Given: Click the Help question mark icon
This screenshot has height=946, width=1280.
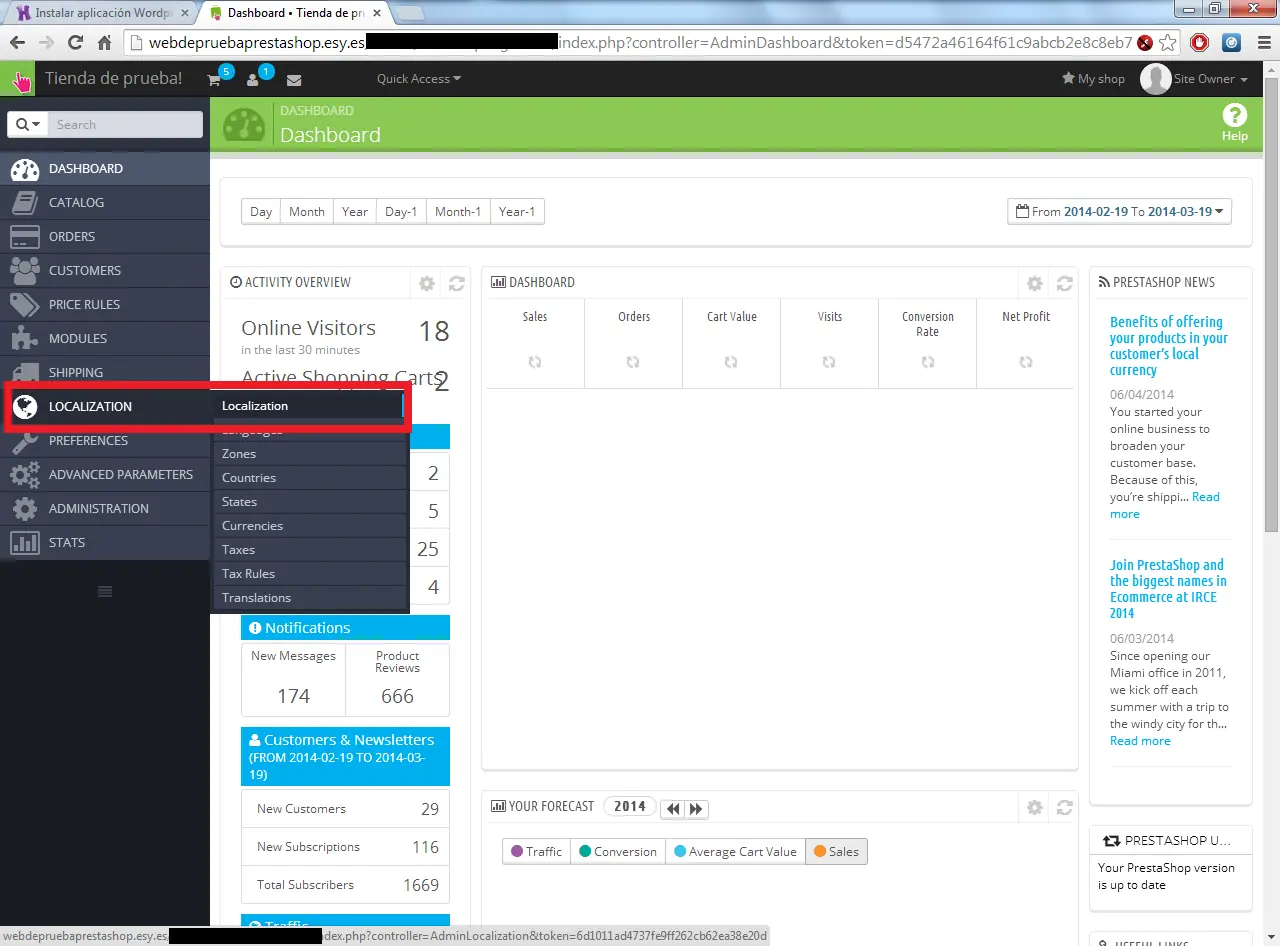Looking at the screenshot, I should click(1235, 115).
